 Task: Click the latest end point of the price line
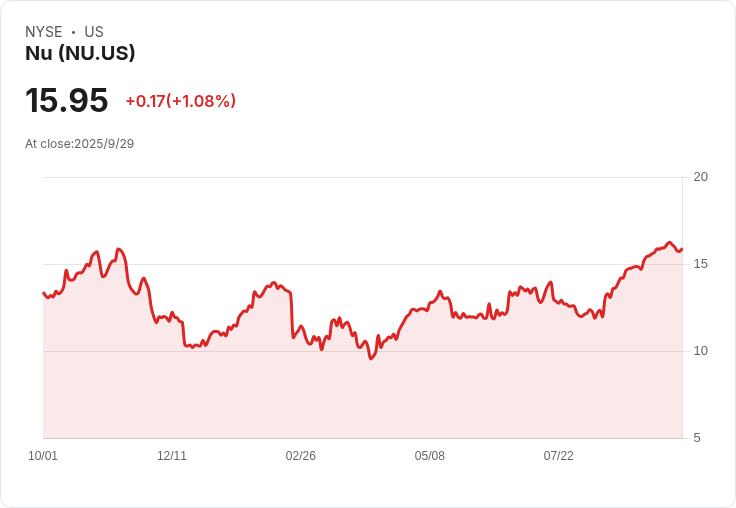(x=681, y=250)
